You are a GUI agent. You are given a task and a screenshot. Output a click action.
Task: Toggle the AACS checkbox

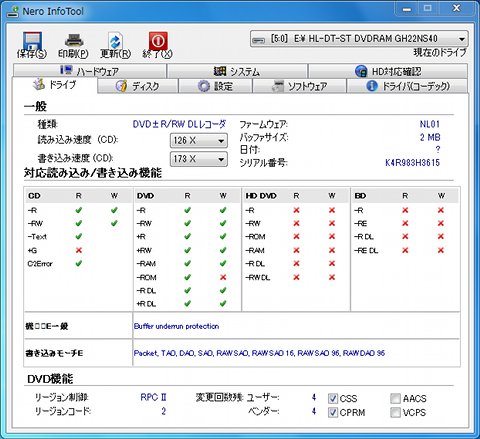pyautogui.click(x=395, y=398)
